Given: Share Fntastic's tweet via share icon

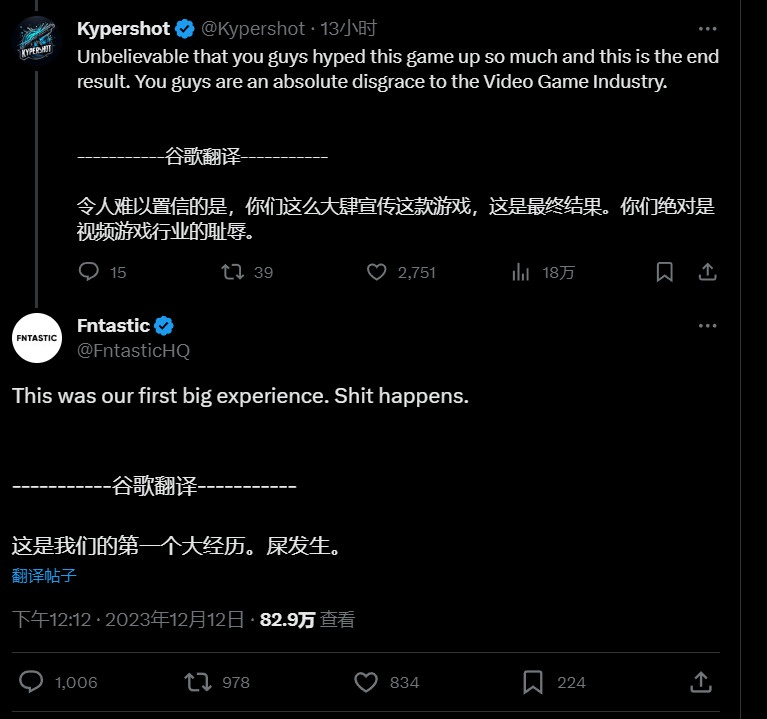Looking at the screenshot, I should pos(700,682).
